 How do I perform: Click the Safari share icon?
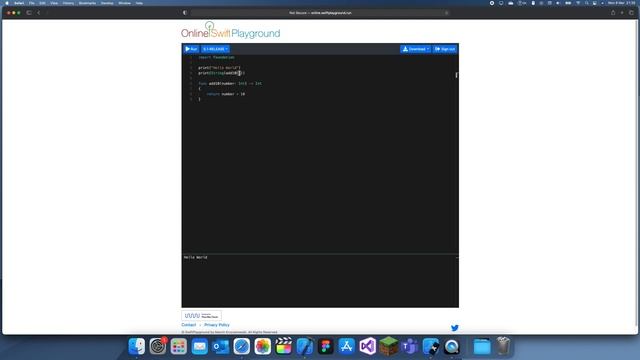[x=613, y=13]
